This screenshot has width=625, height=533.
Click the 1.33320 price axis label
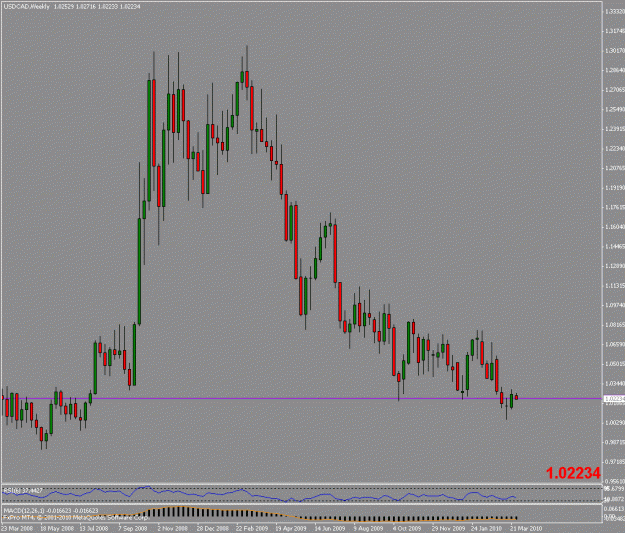(615, 12)
